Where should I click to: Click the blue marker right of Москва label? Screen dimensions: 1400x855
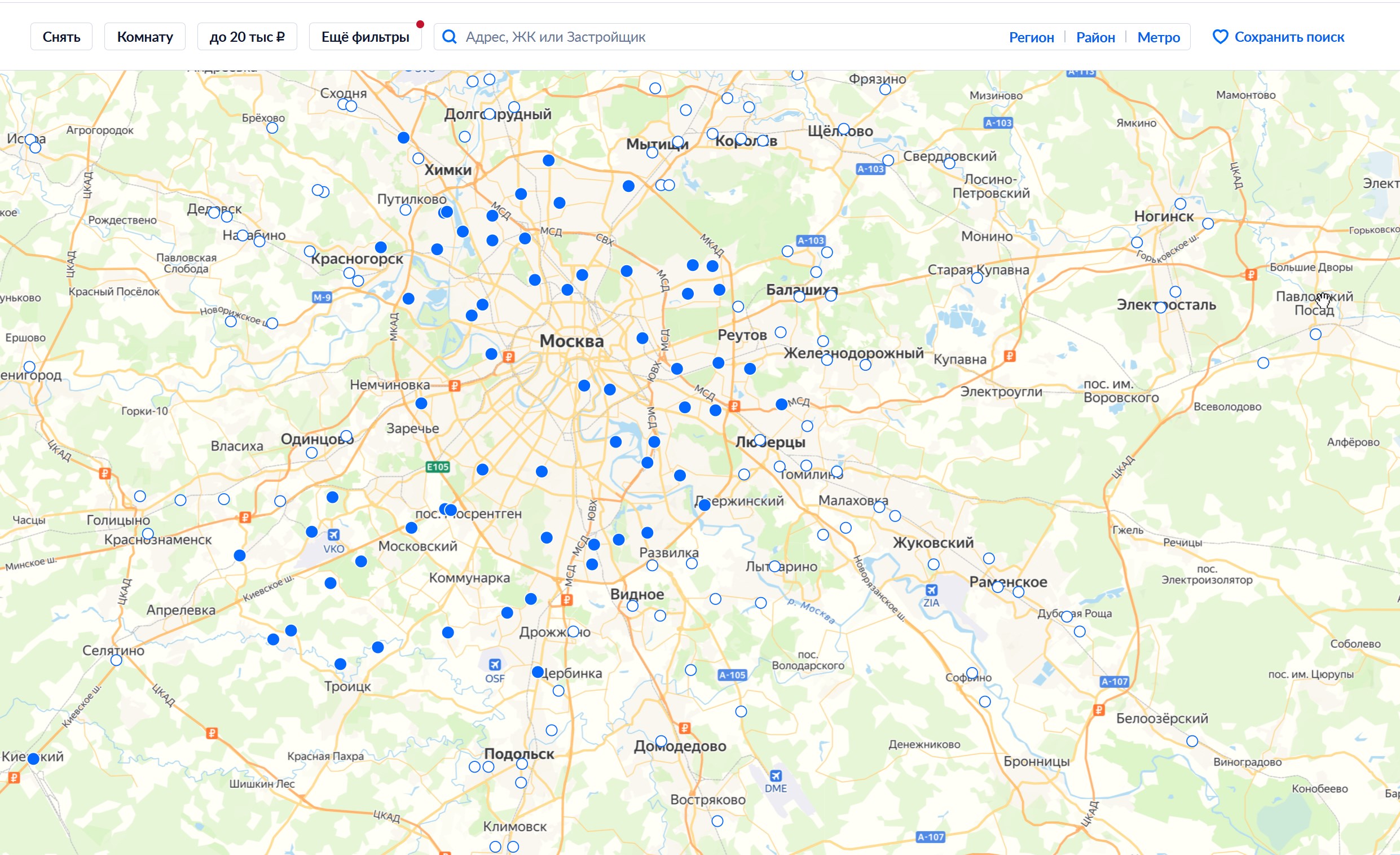coord(642,338)
